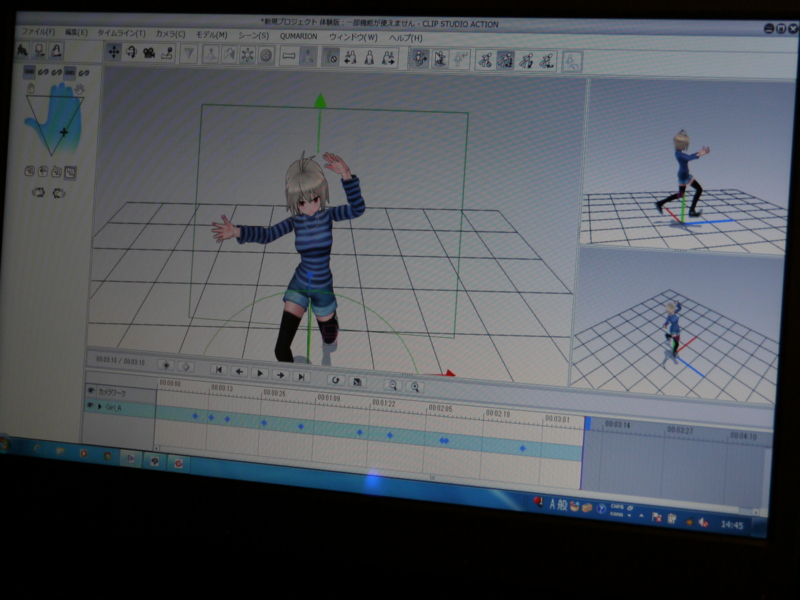Expand the Girl_A track
Viewport: 800px width, 600px height.
(x=100, y=407)
